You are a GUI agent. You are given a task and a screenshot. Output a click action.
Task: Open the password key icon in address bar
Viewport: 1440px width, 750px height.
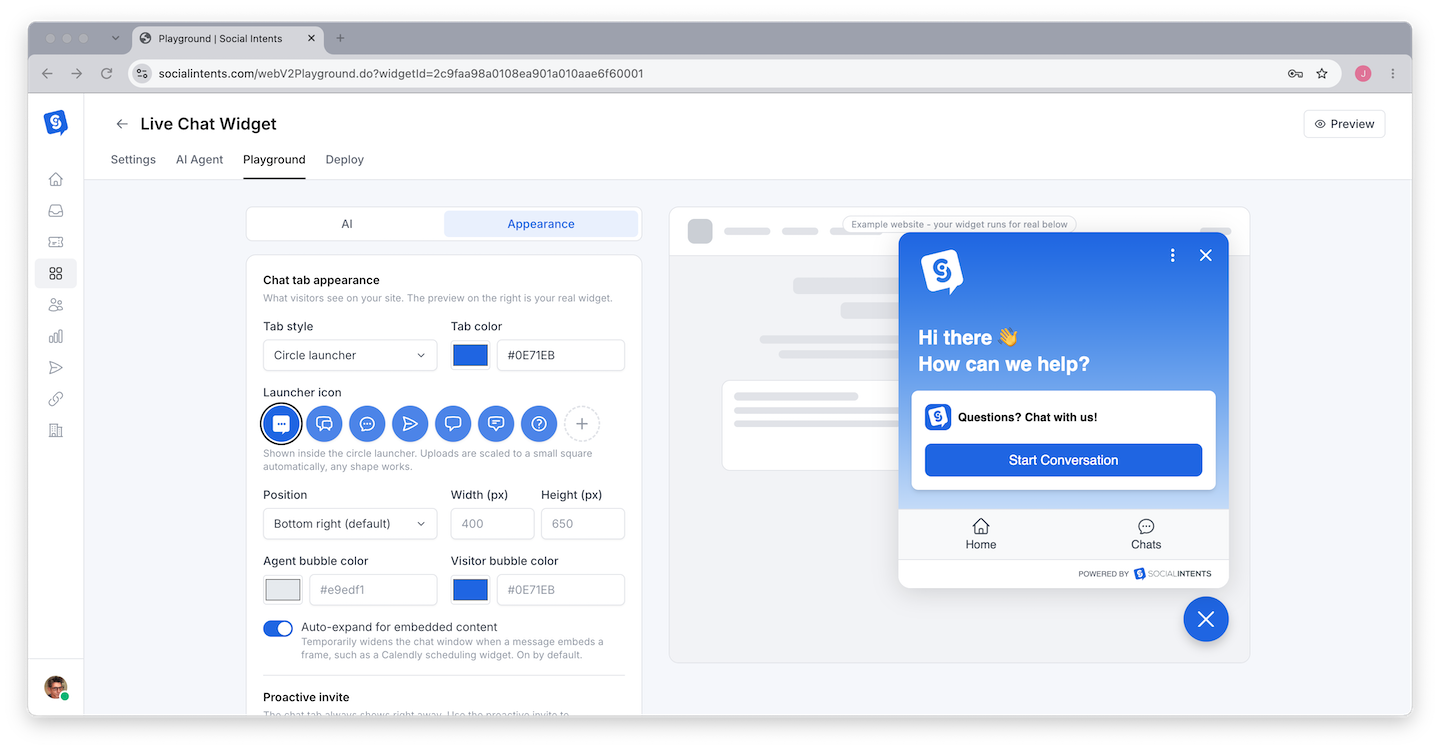click(x=1295, y=73)
